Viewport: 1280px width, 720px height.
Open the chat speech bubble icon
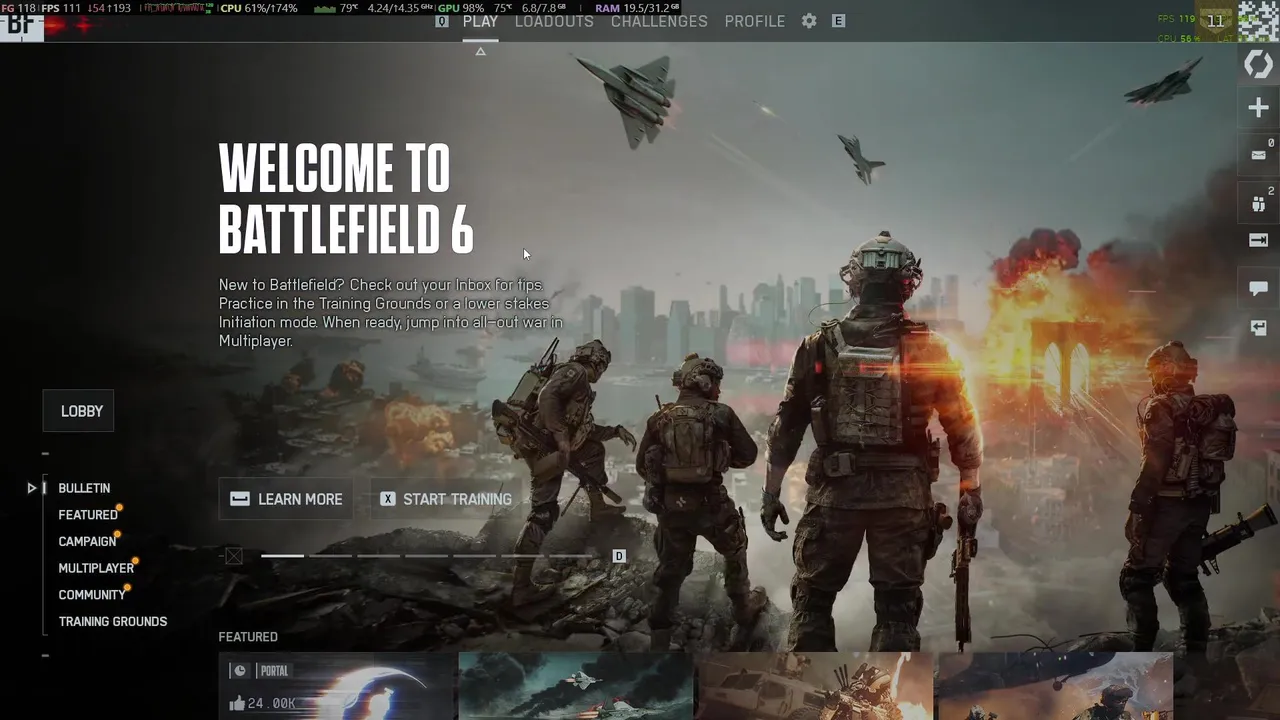[1258, 288]
